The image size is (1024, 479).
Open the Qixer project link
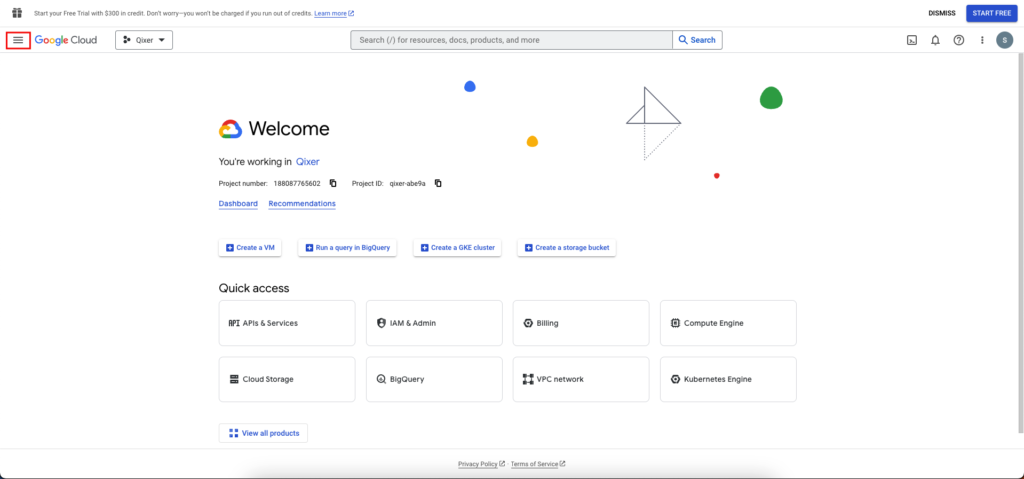pyautogui.click(x=308, y=161)
